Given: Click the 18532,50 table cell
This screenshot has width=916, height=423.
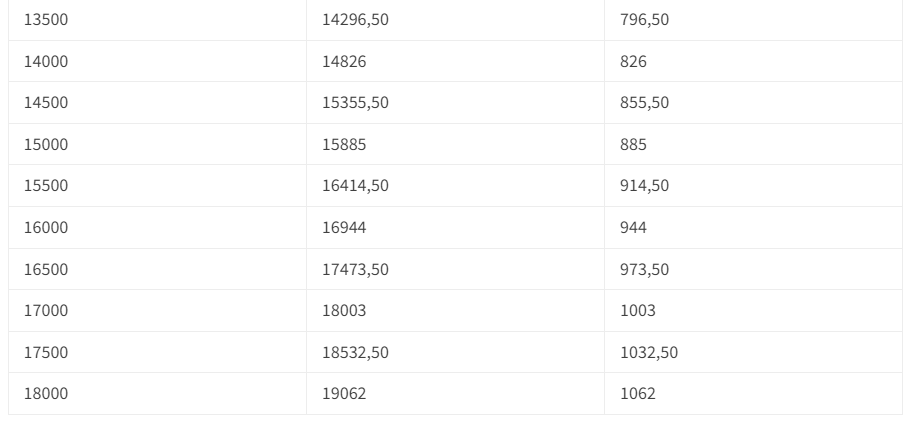Looking at the screenshot, I should click(x=355, y=353).
